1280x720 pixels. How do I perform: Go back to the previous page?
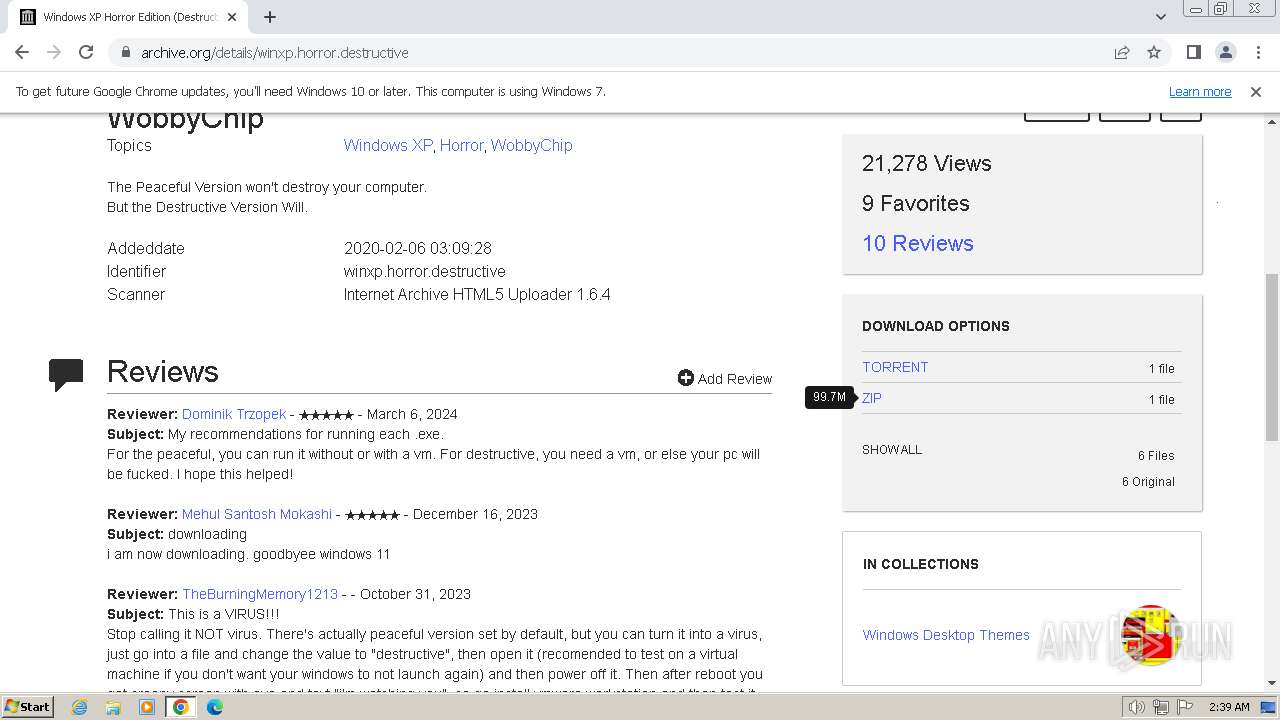[22, 52]
